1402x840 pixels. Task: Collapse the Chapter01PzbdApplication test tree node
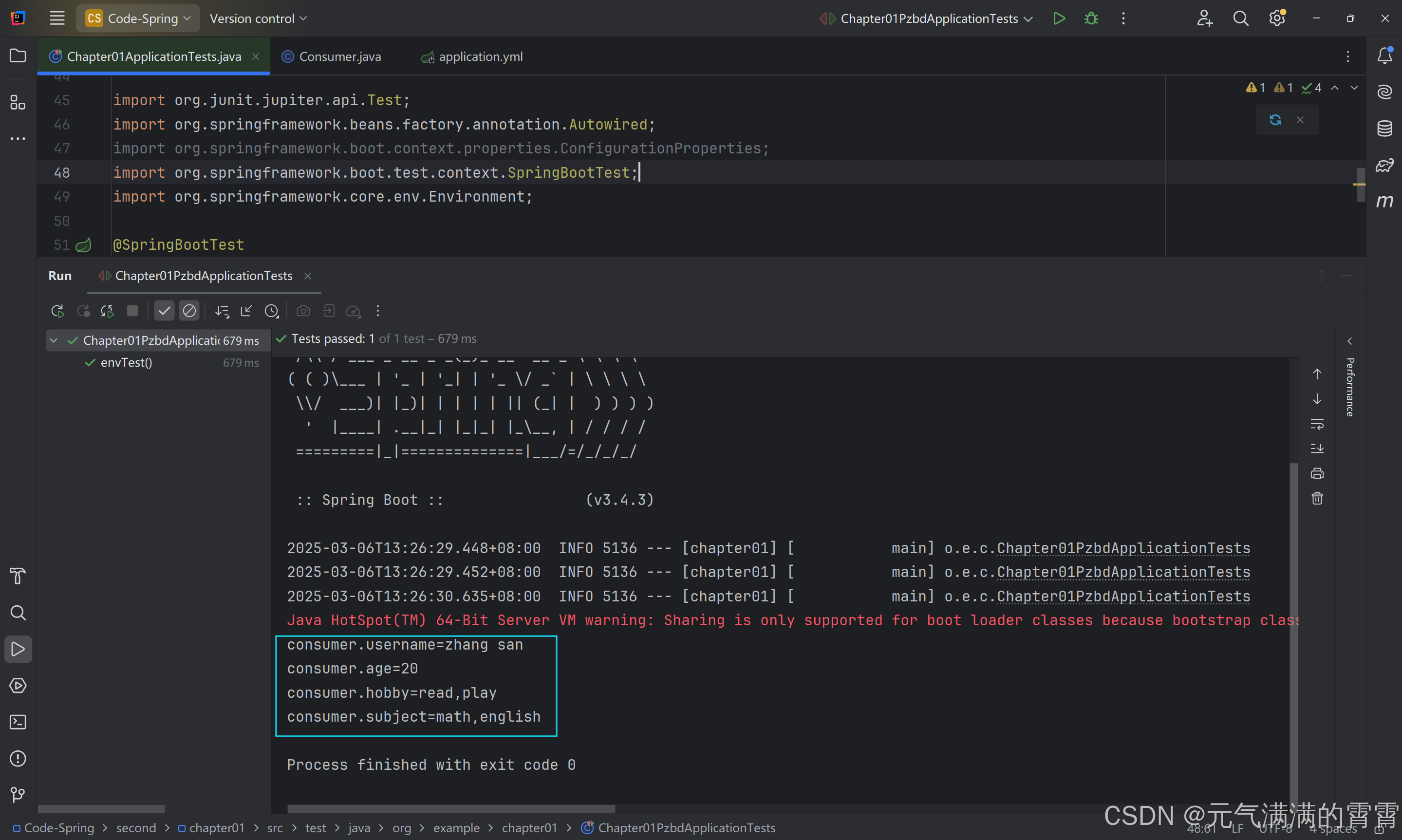(x=54, y=340)
